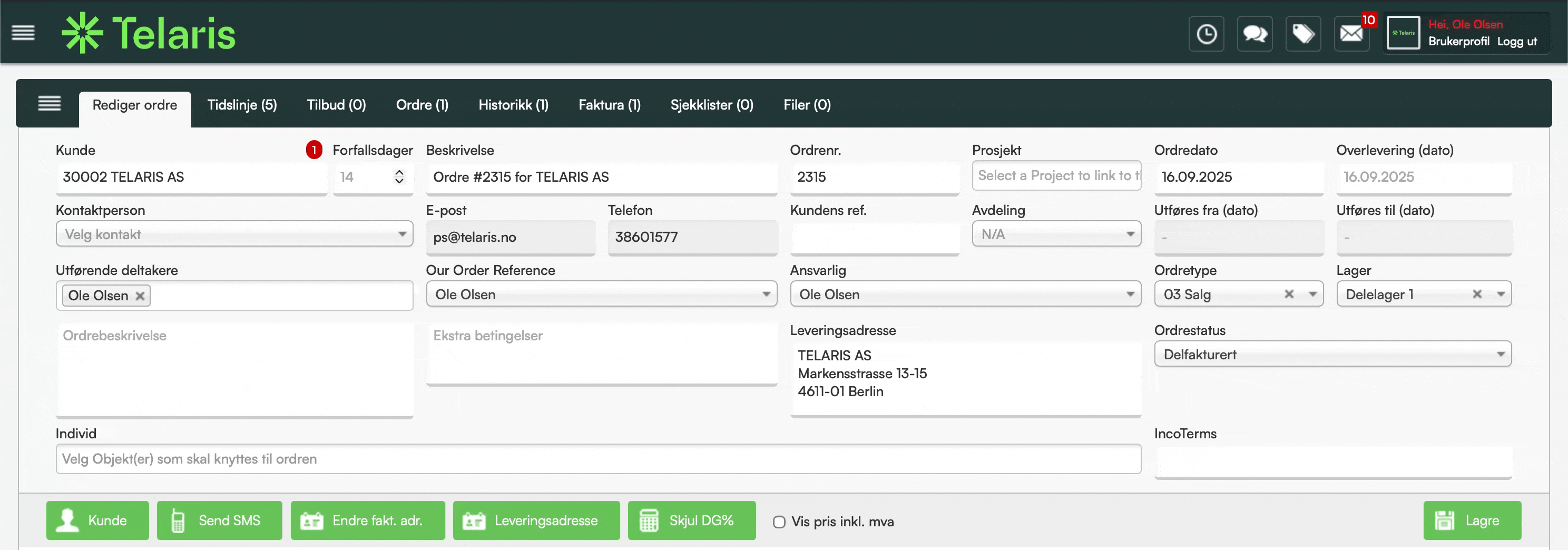Click the Kunde button
This screenshot has height=550, width=1568.
pos(97,520)
